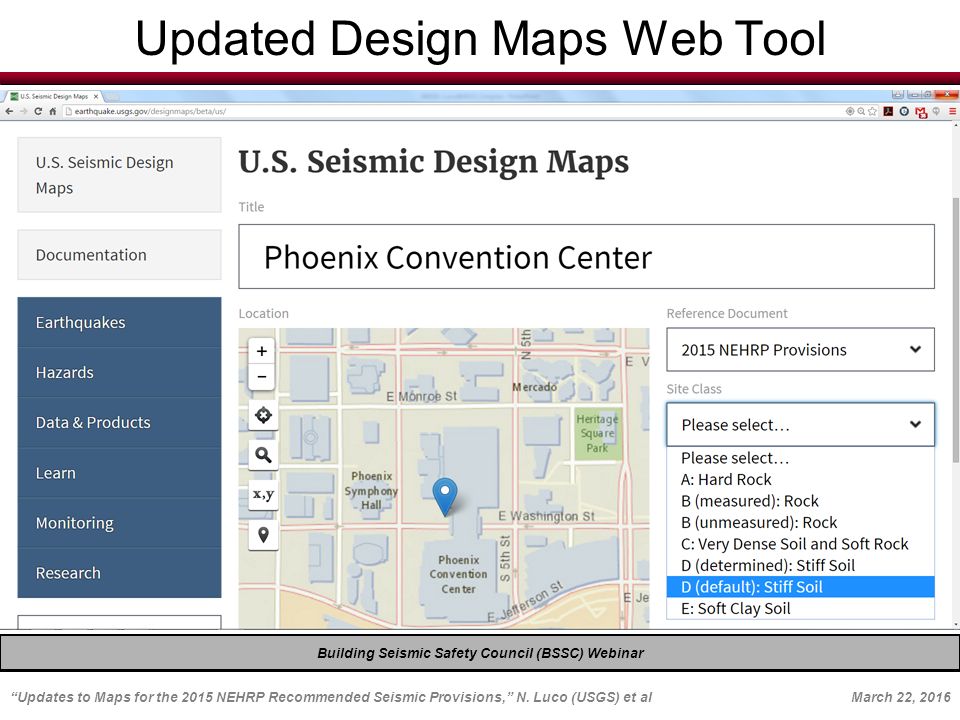Click the Site Class dropdown box

click(x=800, y=424)
